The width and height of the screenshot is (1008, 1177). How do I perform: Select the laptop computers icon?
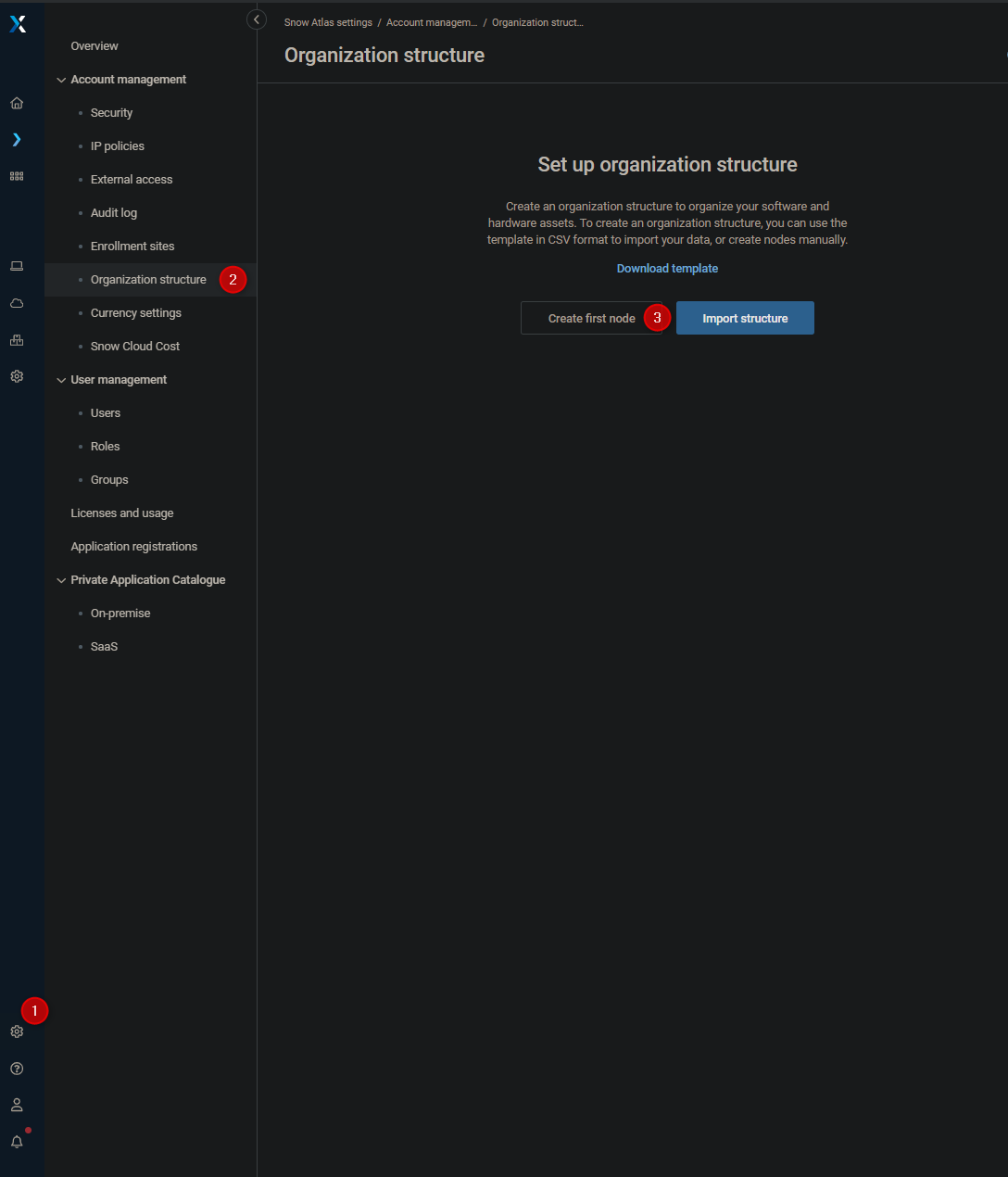click(x=17, y=266)
